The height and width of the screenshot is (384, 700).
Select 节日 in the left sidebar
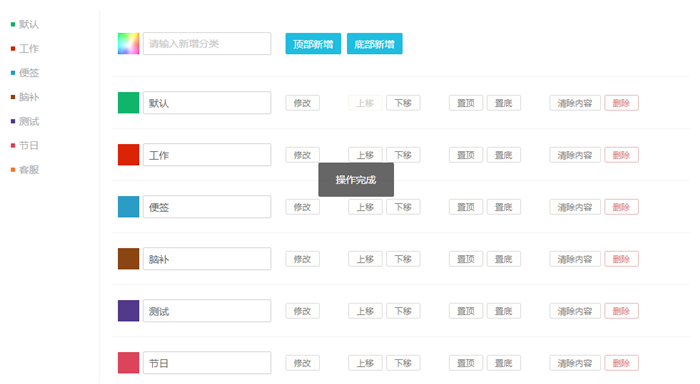point(25,145)
